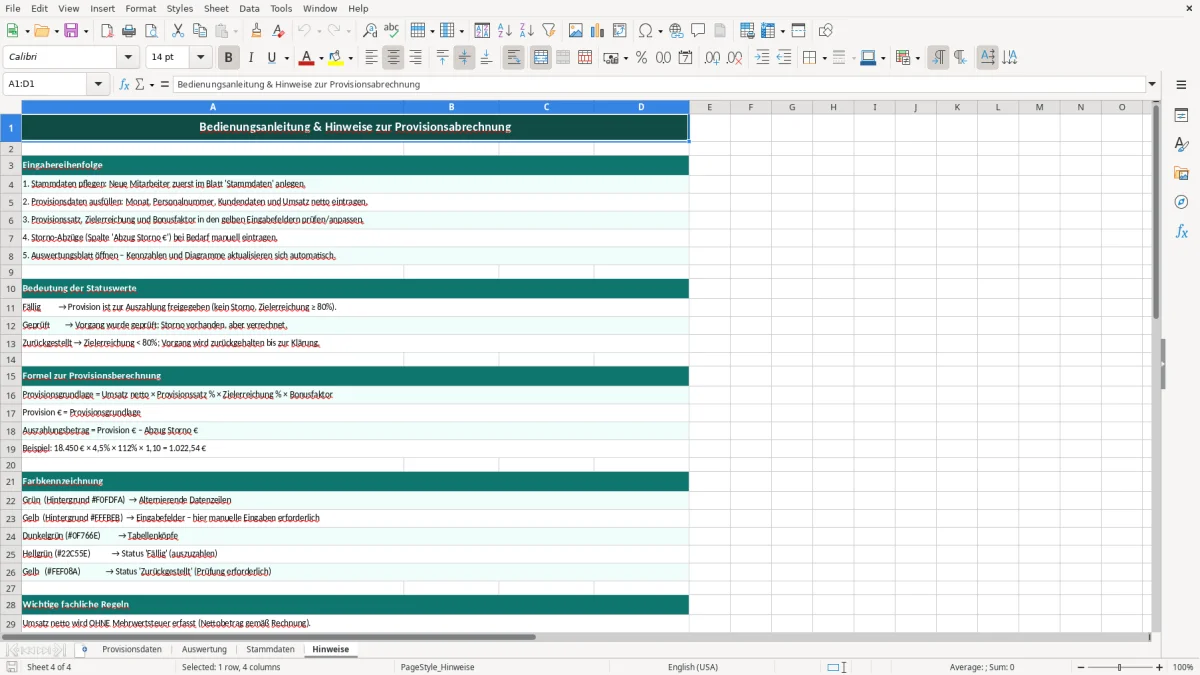
Task: Toggle Freeze Rows and Columns
Action: tap(798, 31)
